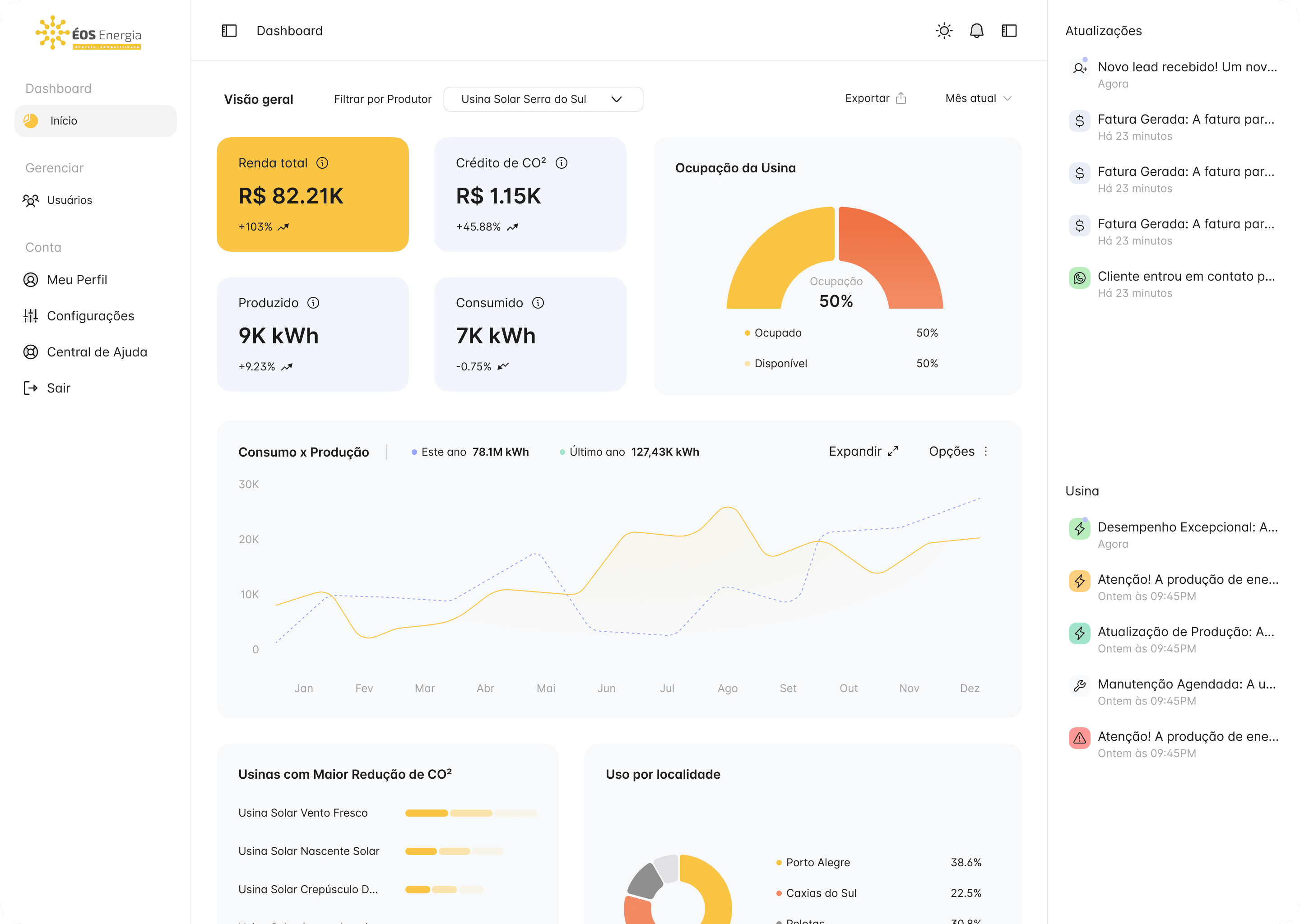Click the WhatsApp contact icon
This screenshot has width=1300, height=924.
coord(1079,277)
